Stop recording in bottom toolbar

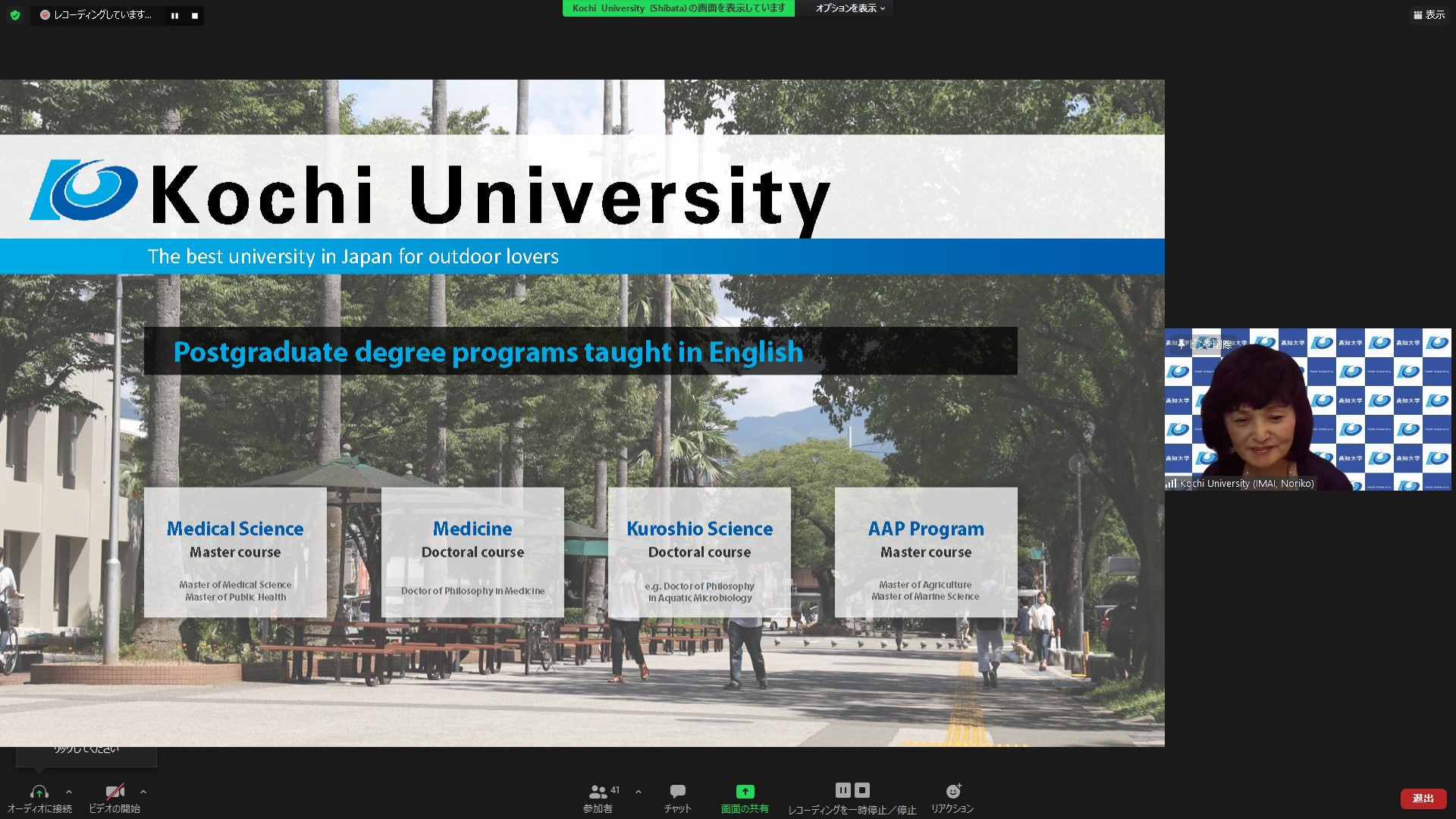[x=862, y=790]
